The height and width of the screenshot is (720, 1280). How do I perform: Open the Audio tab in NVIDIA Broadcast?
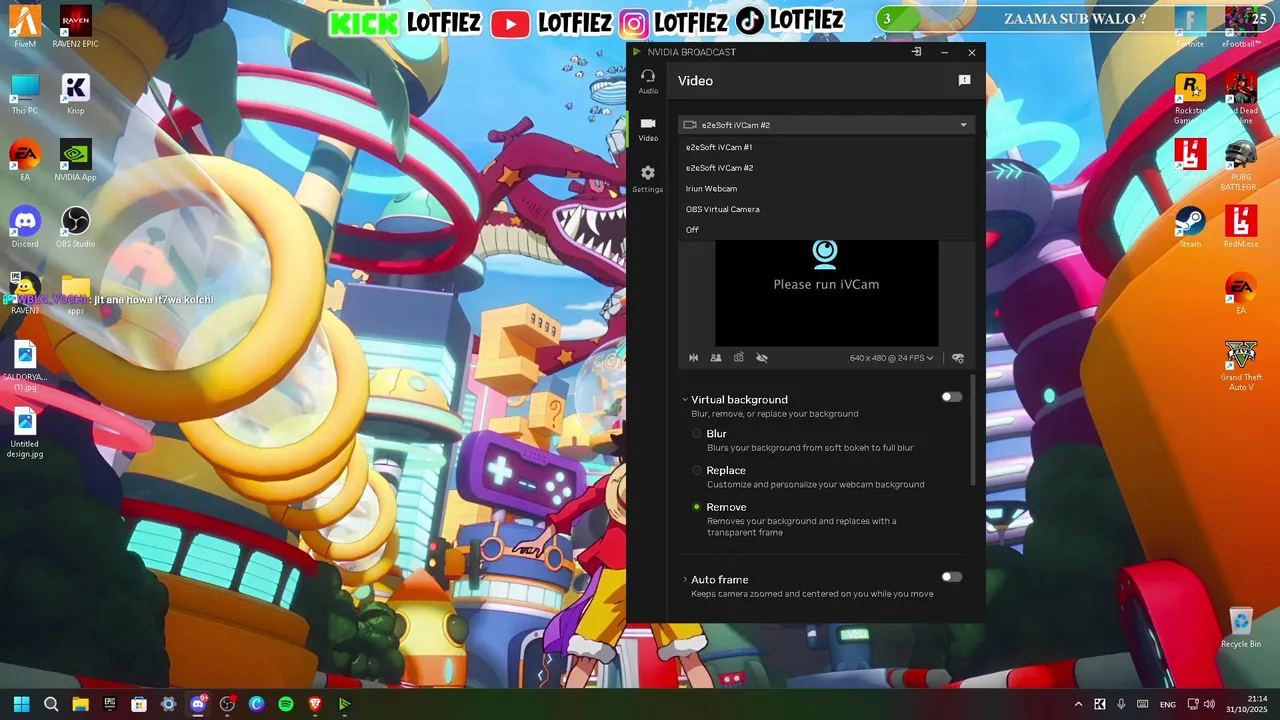pyautogui.click(x=648, y=82)
